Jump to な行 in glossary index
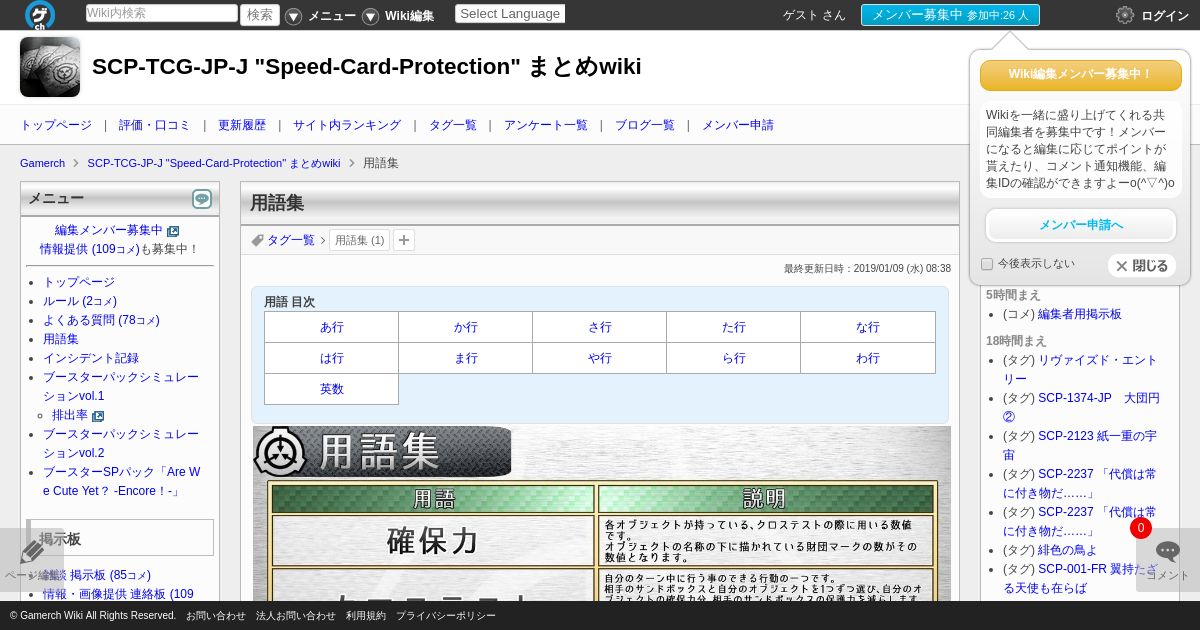This screenshot has height=630, width=1200. [868, 328]
